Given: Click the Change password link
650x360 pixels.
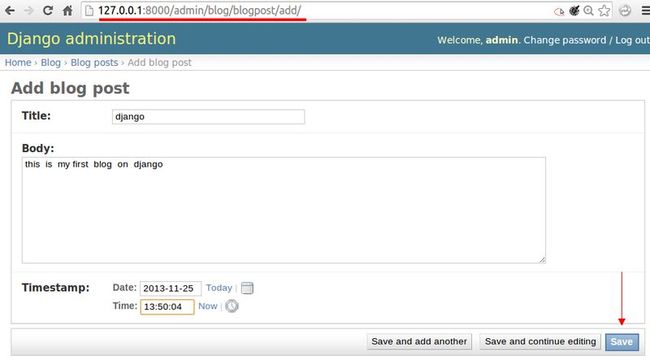Looking at the screenshot, I should pos(565,40).
